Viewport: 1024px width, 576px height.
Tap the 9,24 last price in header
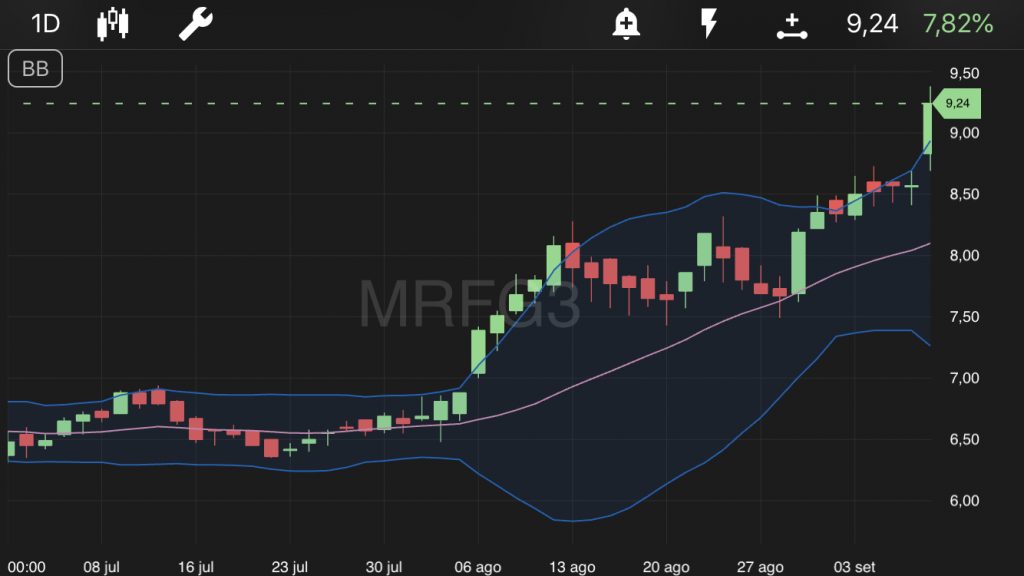pyautogui.click(x=872, y=24)
